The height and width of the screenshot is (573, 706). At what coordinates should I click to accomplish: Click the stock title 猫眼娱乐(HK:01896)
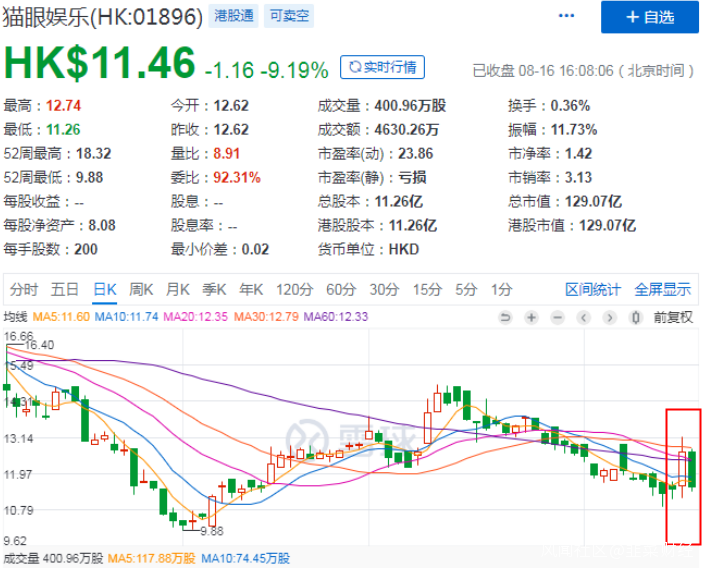click(103, 17)
